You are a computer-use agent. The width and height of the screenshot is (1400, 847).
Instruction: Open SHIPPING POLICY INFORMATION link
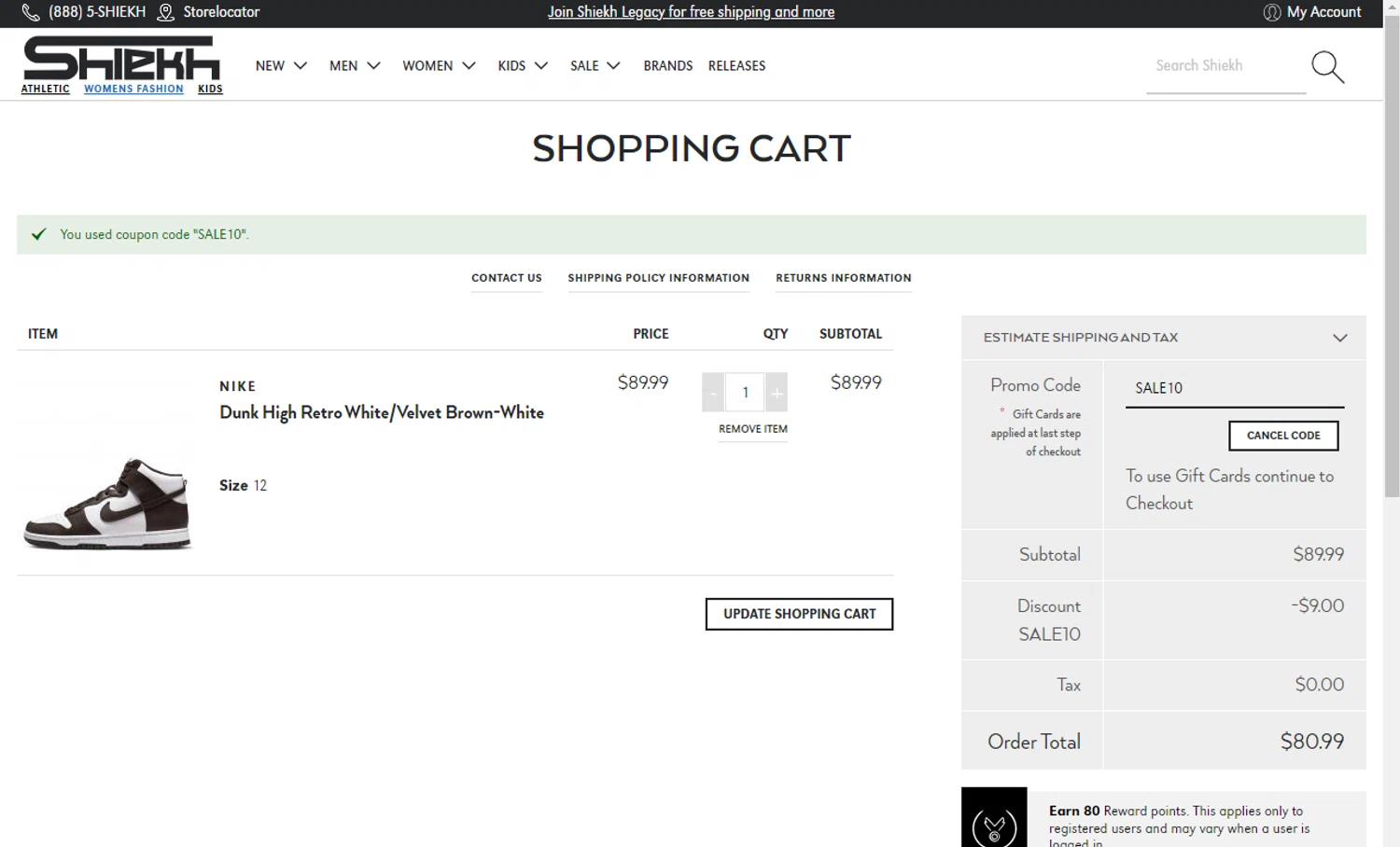tap(658, 278)
